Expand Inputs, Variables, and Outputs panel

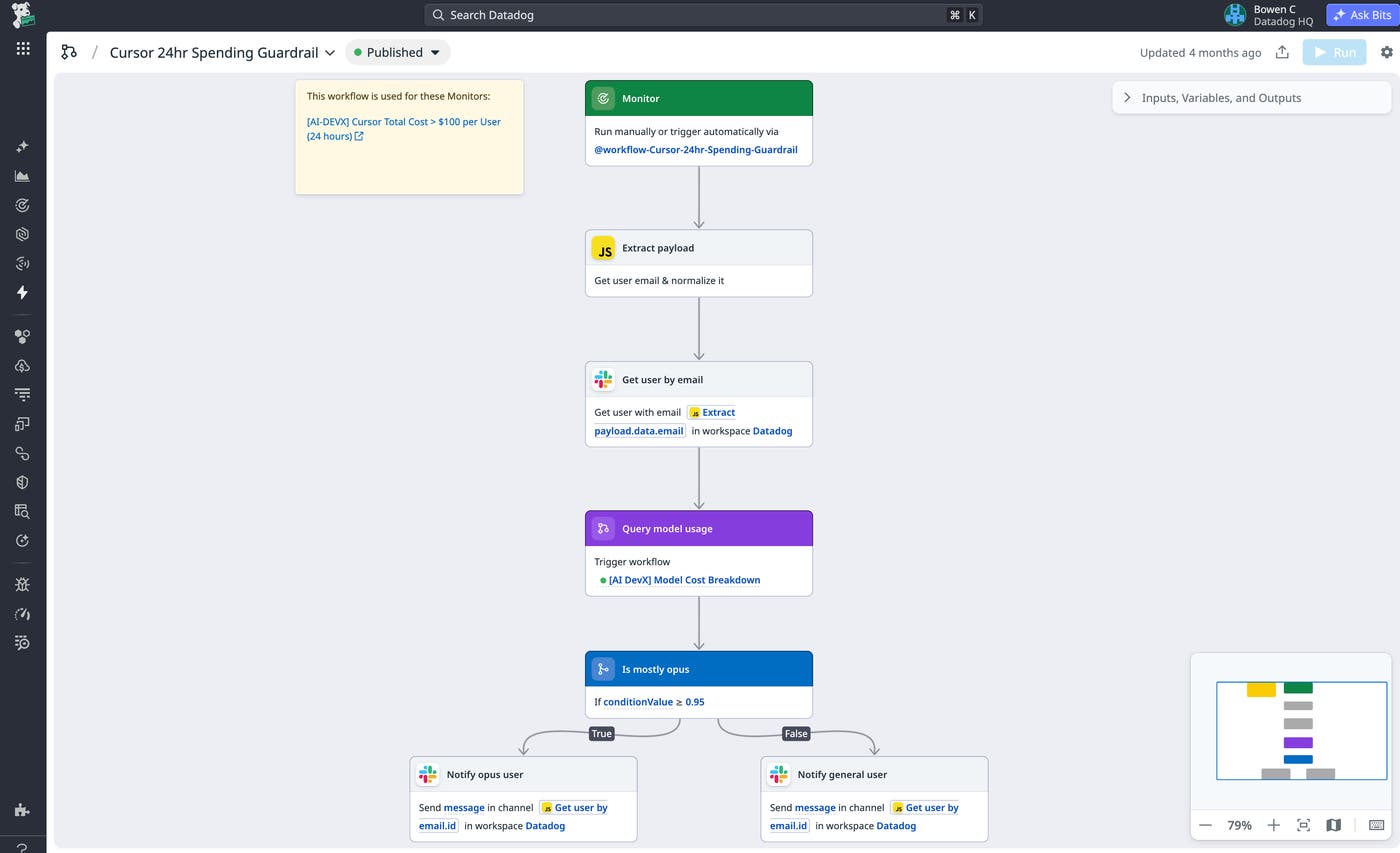coord(1251,98)
